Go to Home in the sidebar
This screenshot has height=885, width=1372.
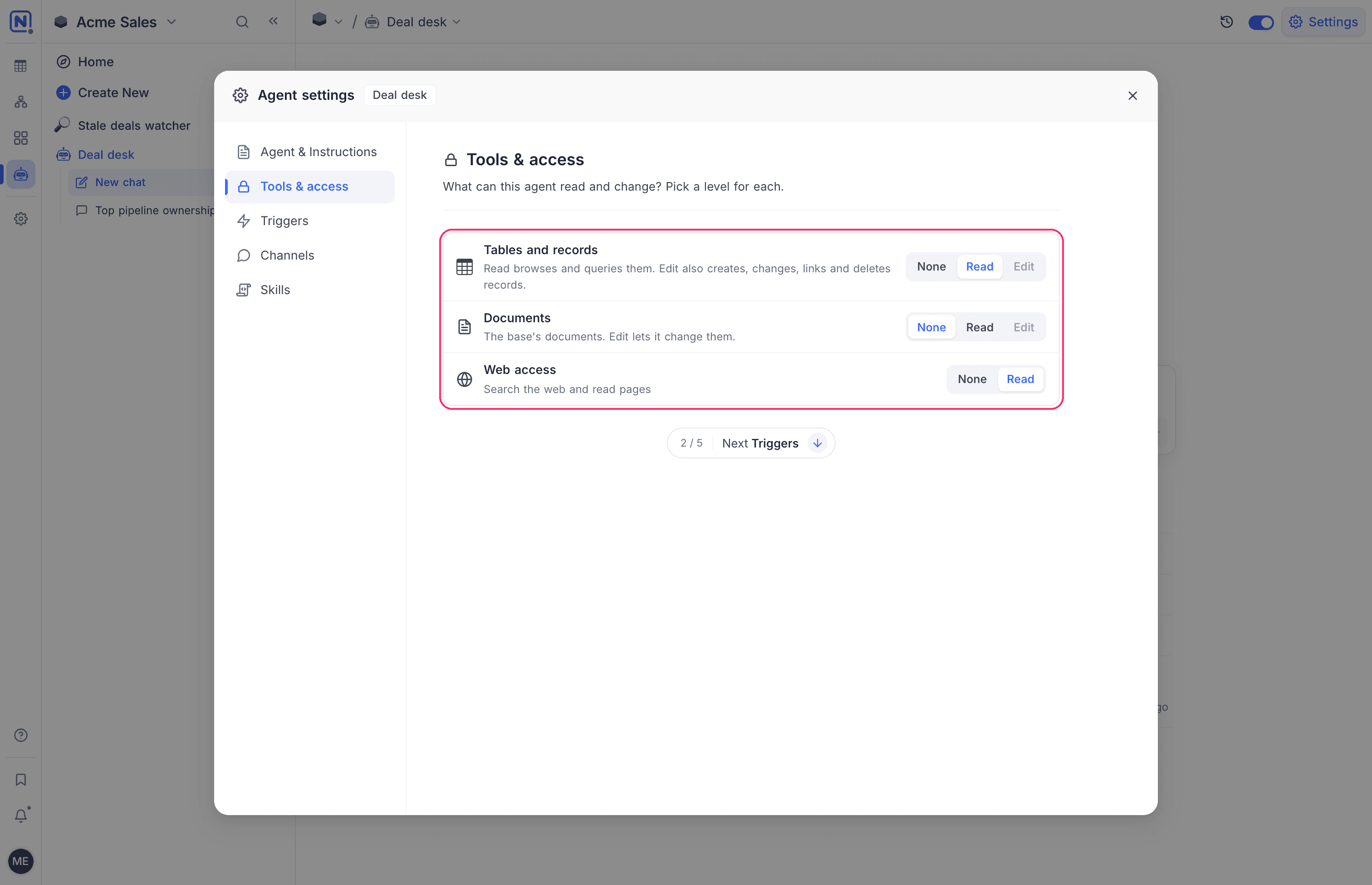[x=85, y=61]
